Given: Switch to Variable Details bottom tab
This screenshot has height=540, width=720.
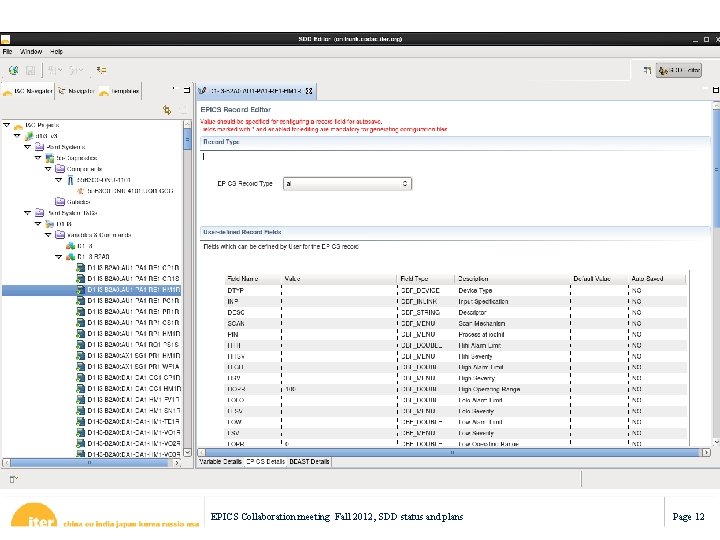Looking at the screenshot, I should pyautogui.click(x=221, y=461).
